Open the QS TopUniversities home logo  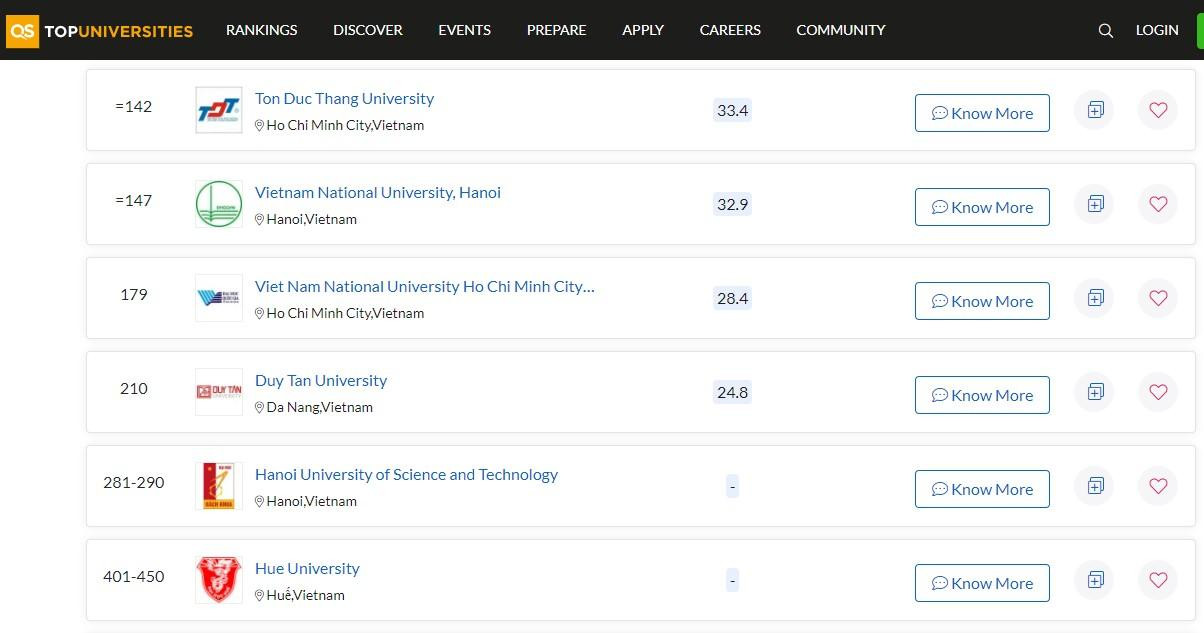click(100, 30)
